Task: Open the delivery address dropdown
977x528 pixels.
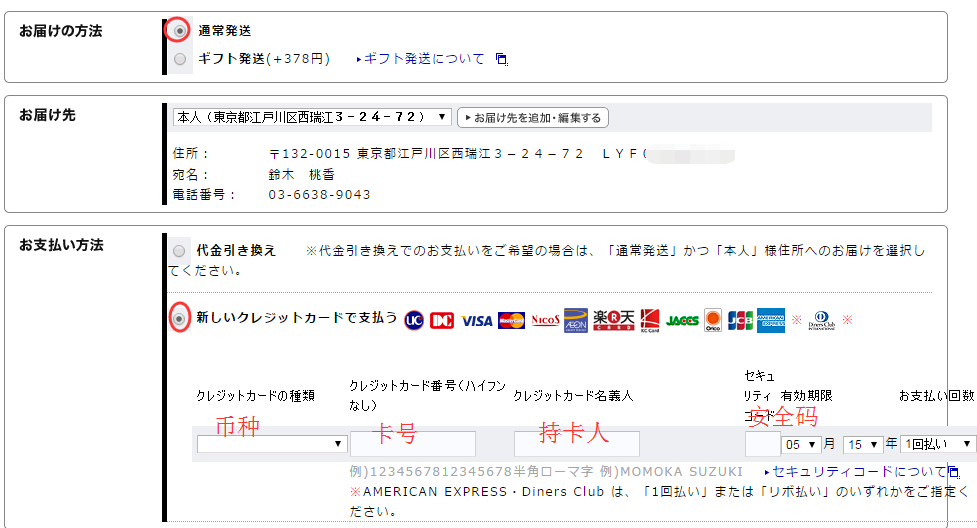Action: tap(312, 117)
